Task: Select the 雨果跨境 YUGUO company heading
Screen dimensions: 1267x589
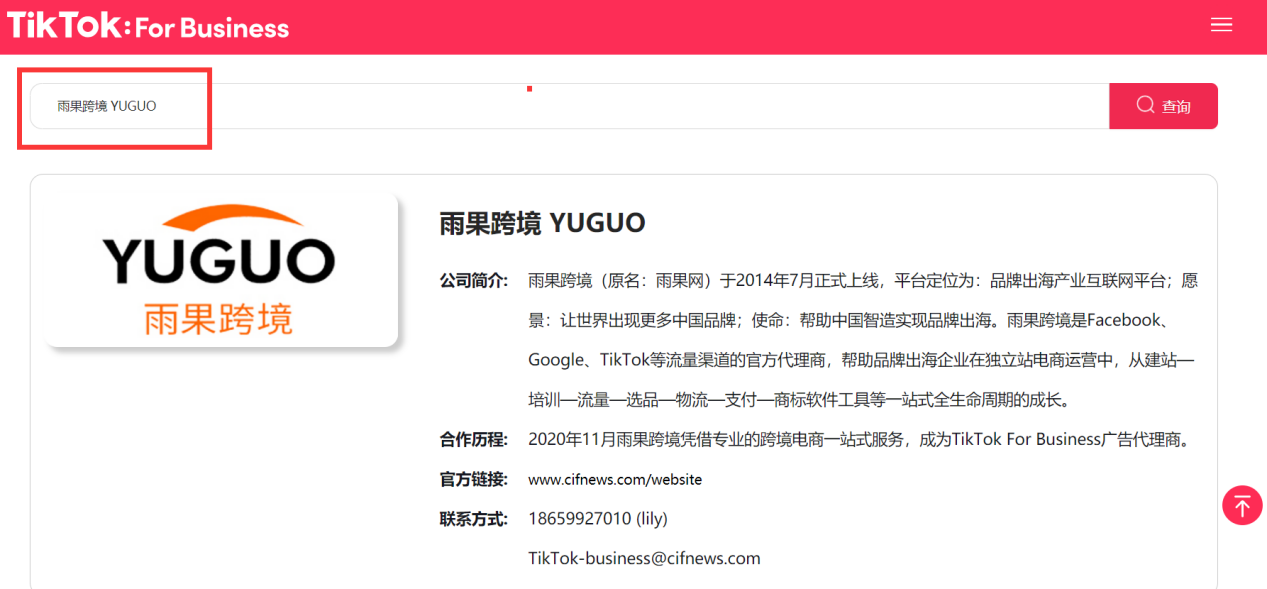Action: [x=541, y=223]
